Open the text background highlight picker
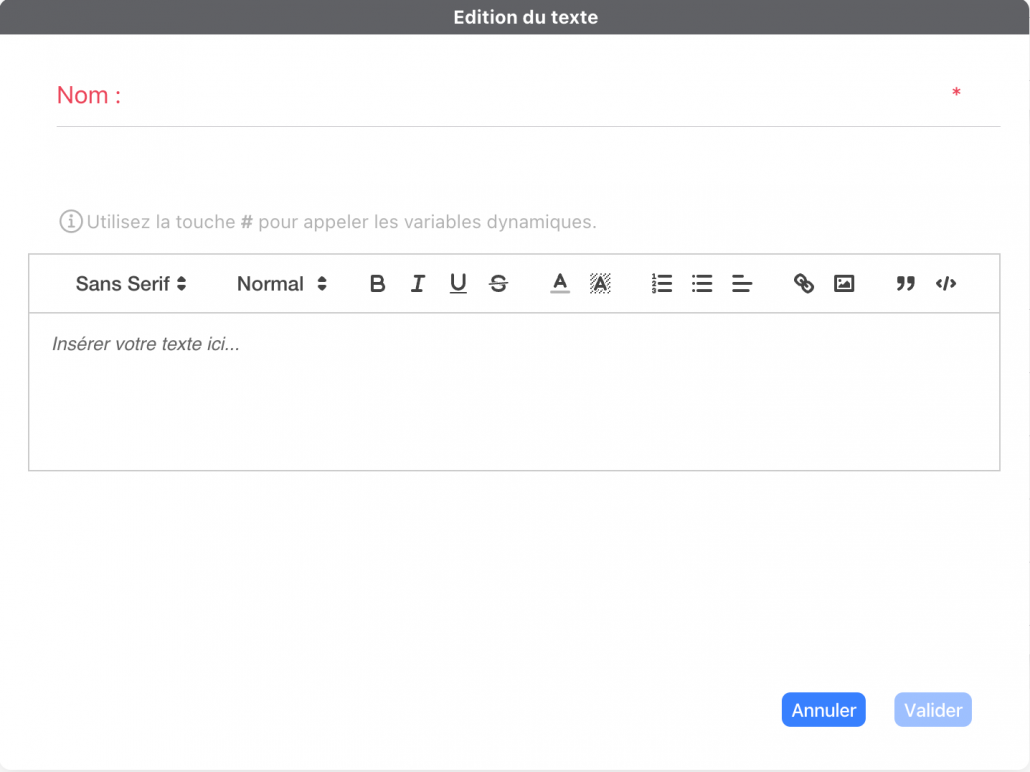 600,284
